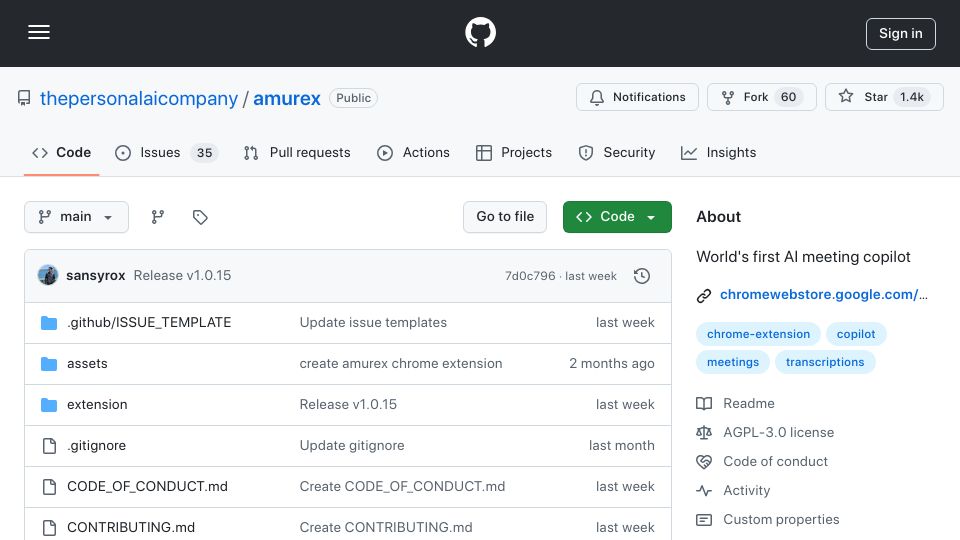
Task: Select the copilot topic tag
Action: [856, 334]
